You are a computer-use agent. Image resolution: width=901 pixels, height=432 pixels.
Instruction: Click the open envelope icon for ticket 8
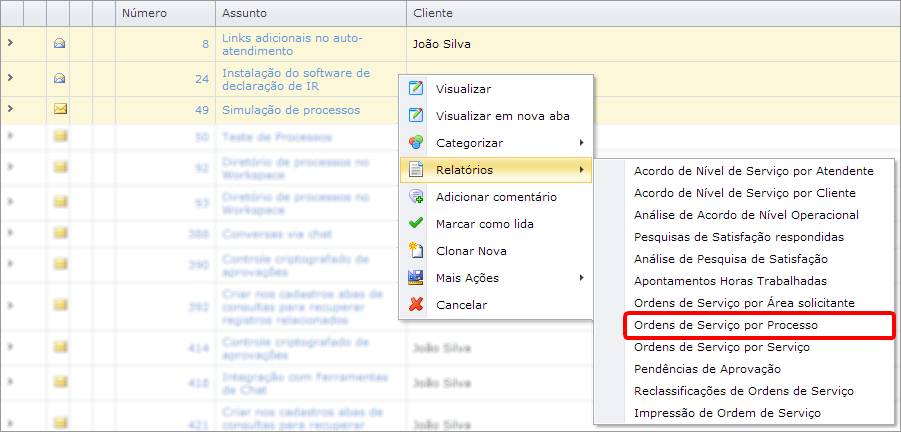tap(59, 43)
